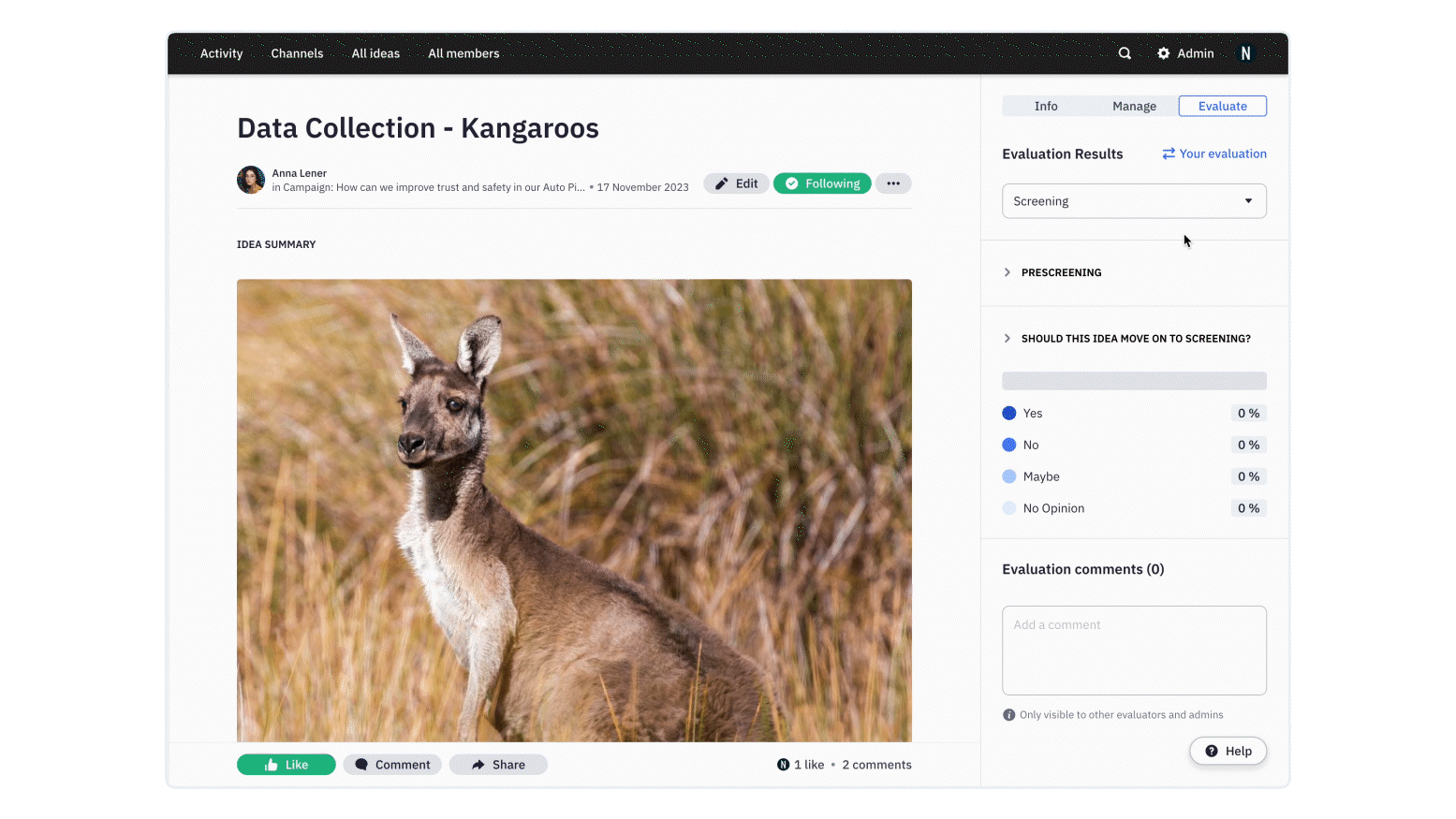Open the three-dots more options menu
The image size is (1456, 819).
893,183
